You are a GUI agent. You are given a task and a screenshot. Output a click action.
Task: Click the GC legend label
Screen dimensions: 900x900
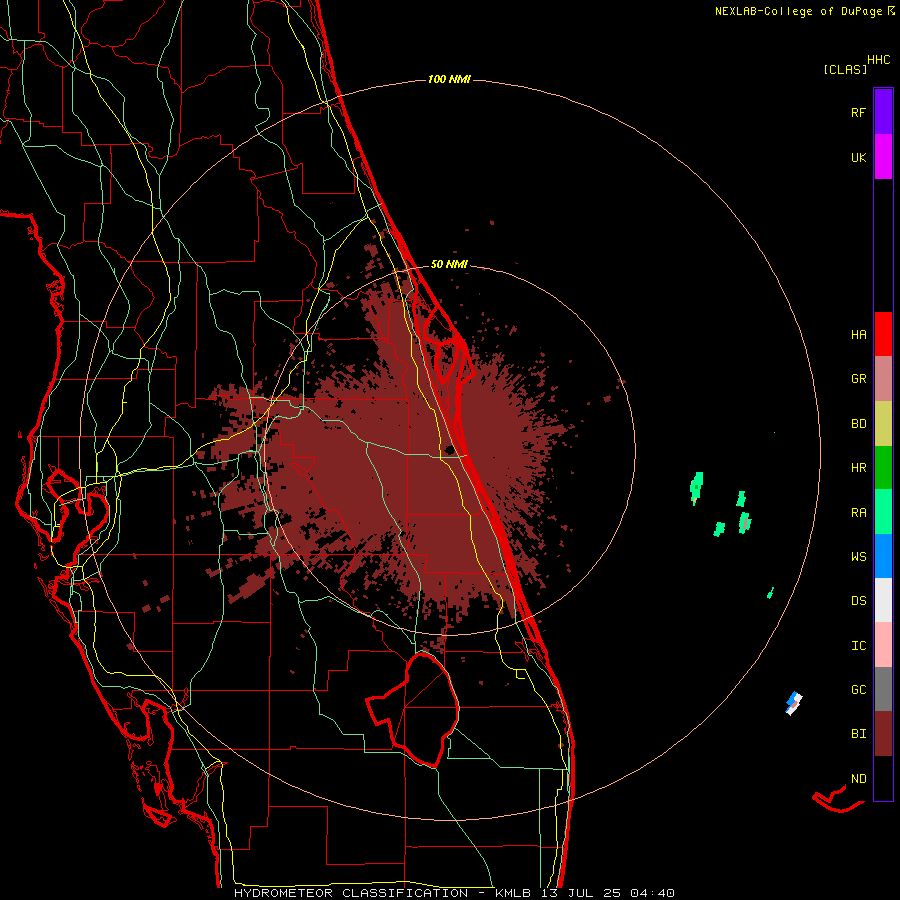pos(858,690)
